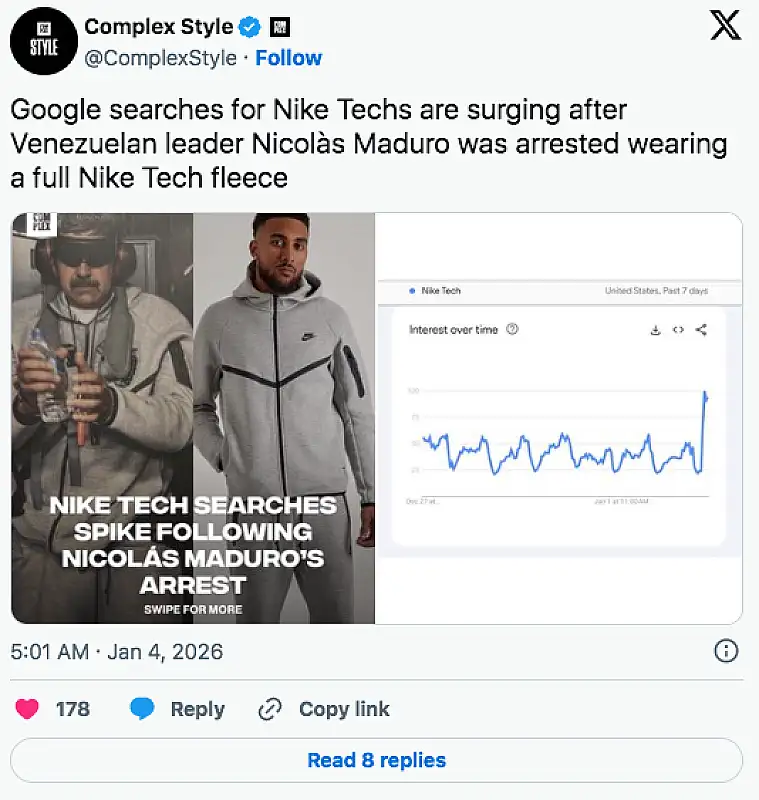
Task: Follow the ComplexStyle account
Action: 287,58
